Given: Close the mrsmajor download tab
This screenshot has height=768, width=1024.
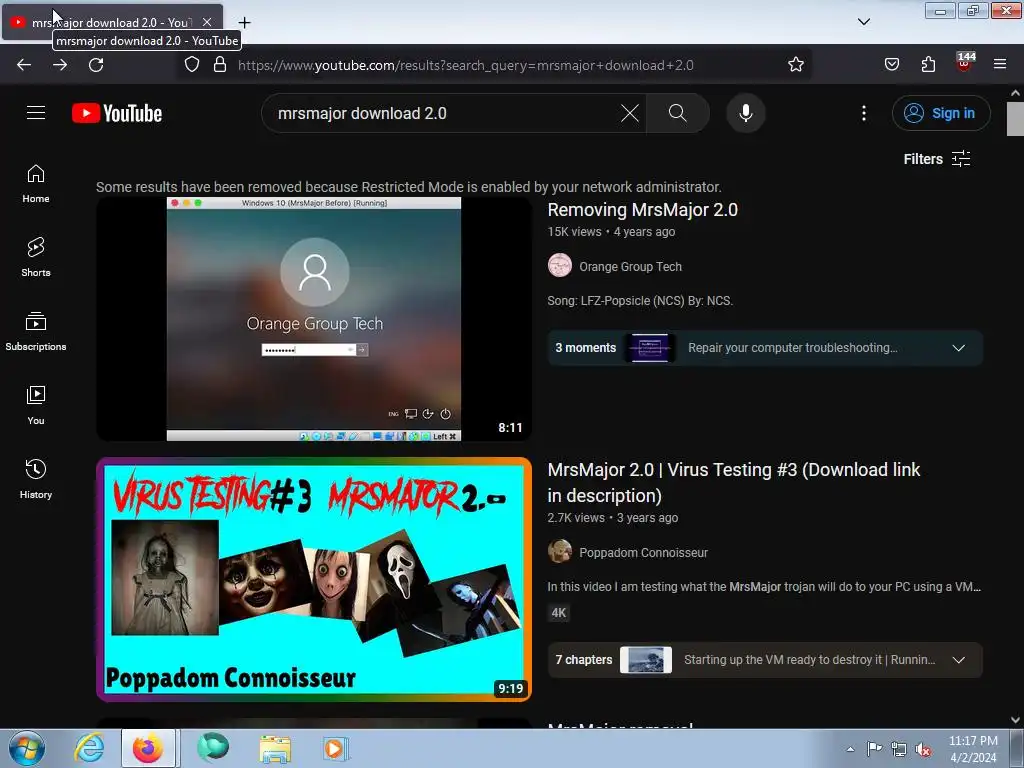Looking at the screenshot, I should pyautogui.click(x=207, y=22).
